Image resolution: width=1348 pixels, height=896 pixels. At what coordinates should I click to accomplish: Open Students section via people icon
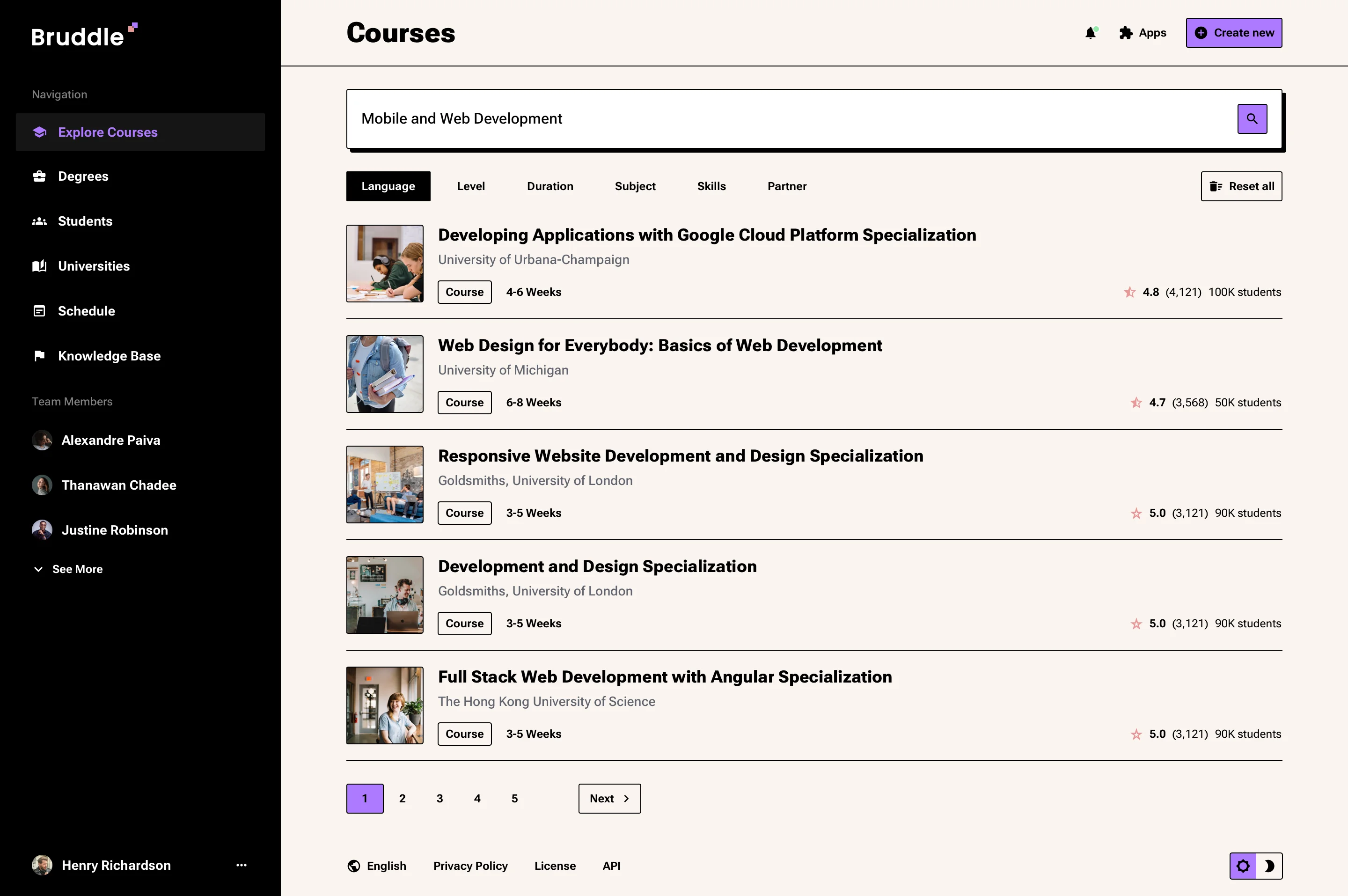click(x=39, y=221)
